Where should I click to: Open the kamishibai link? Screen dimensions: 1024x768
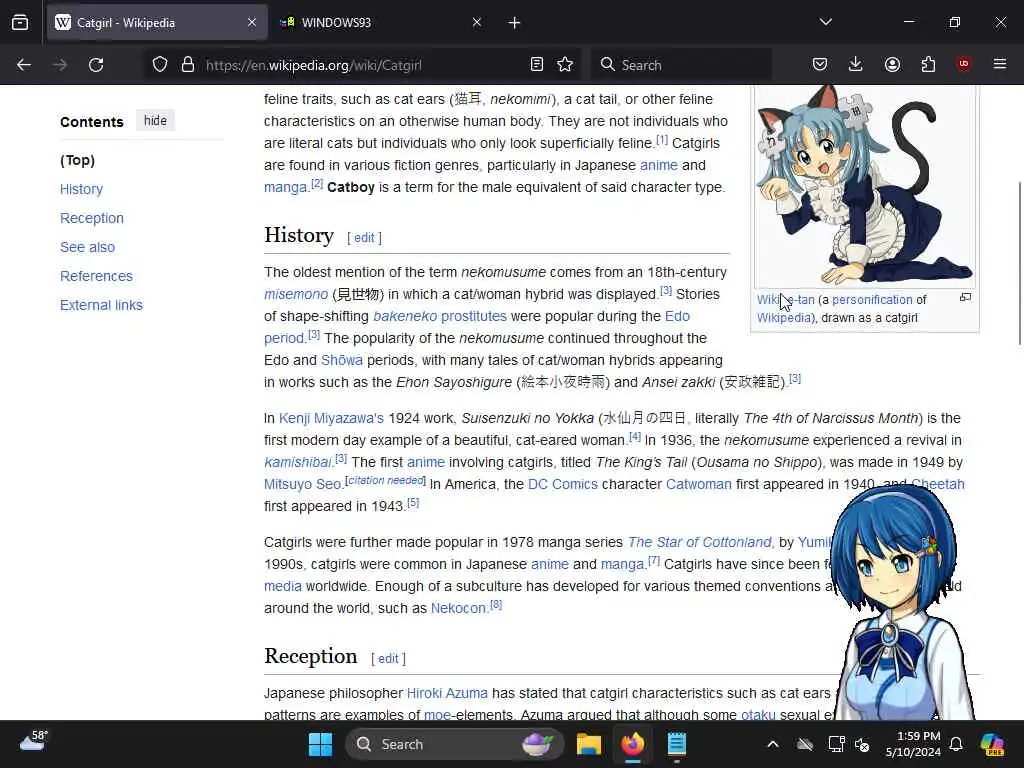298,462
